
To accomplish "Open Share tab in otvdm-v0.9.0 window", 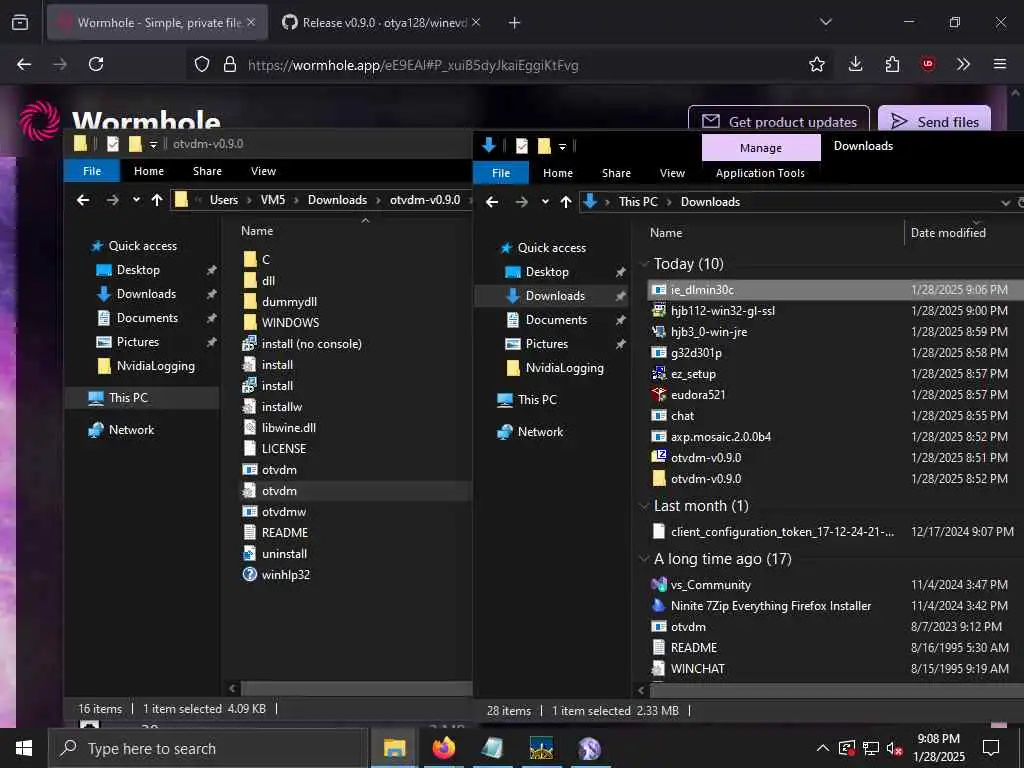I will click(x=207, y=171).
